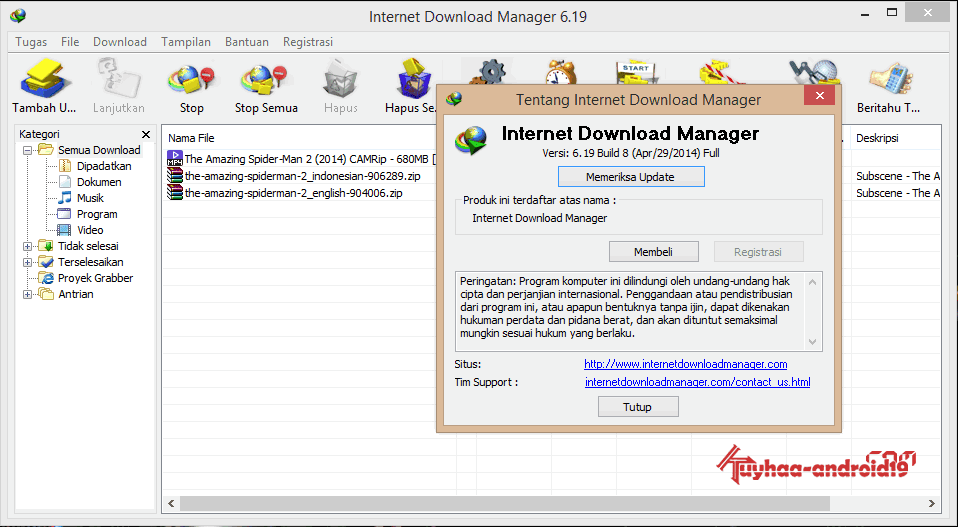958x527 pixels.
Task: Select the-amazing-spiderman-2_english-904006.zip row
Action: click(293, 193)
